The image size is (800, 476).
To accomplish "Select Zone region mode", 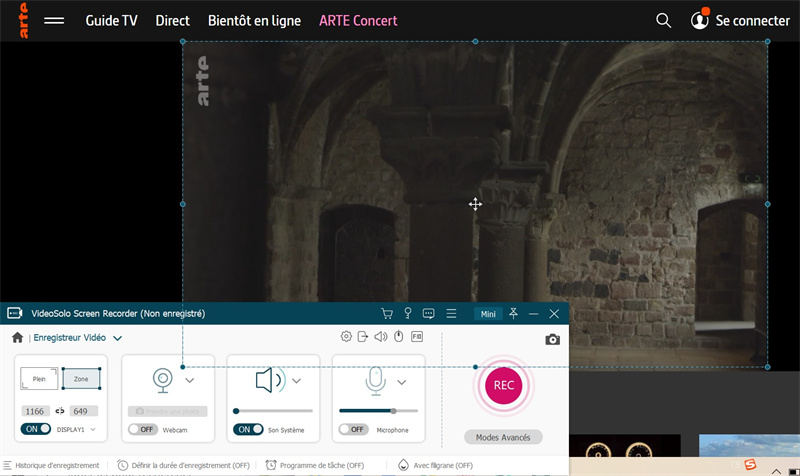I will (x=81, y=379).
